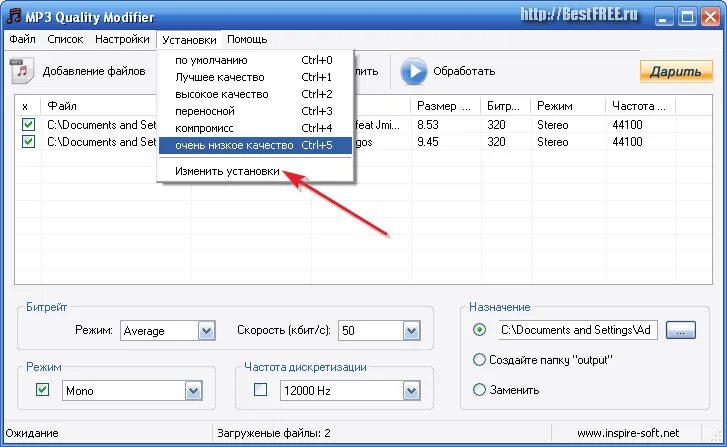Click the x column header

pos(28,106)
